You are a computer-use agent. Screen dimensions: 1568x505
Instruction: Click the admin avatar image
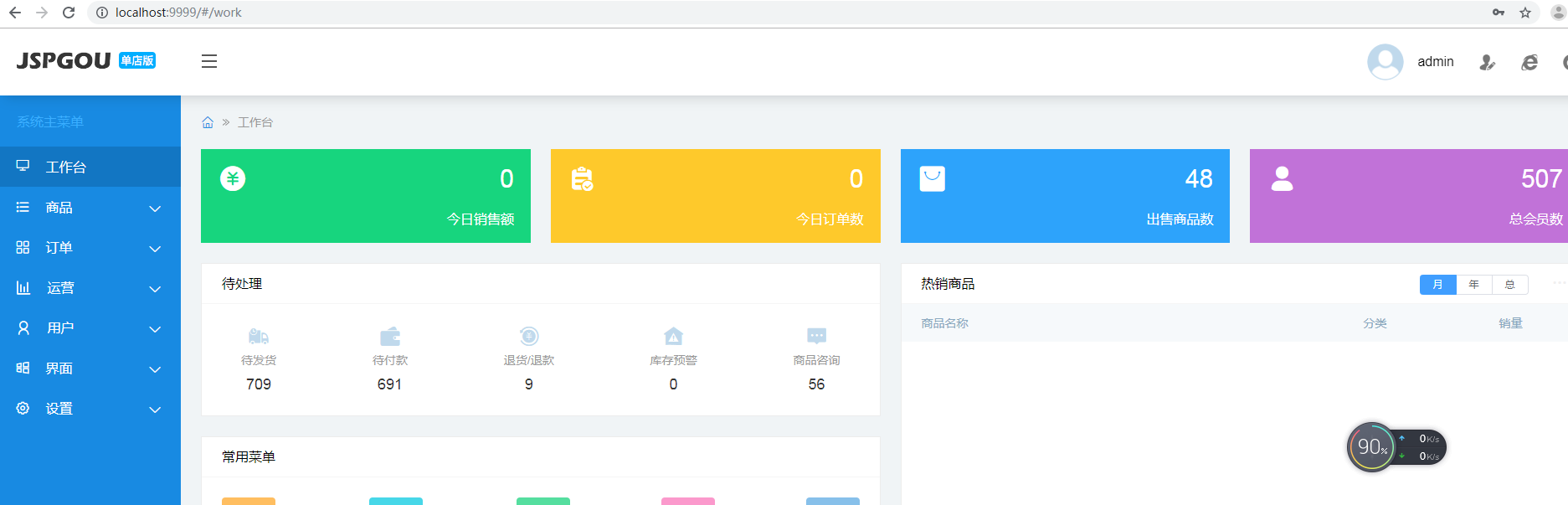(x=1385, y=62)
